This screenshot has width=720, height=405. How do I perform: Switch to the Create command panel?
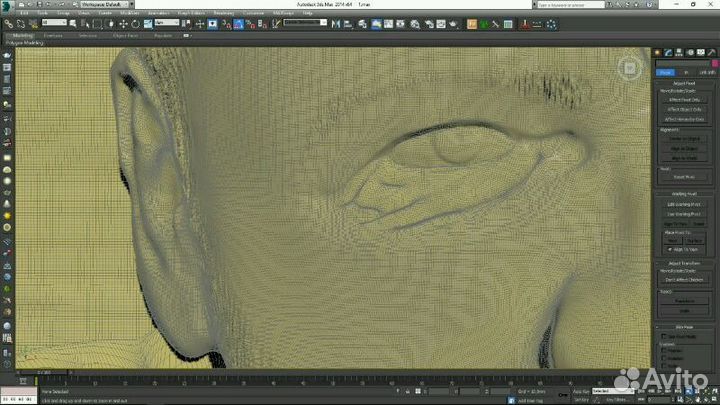coord(658,53)
